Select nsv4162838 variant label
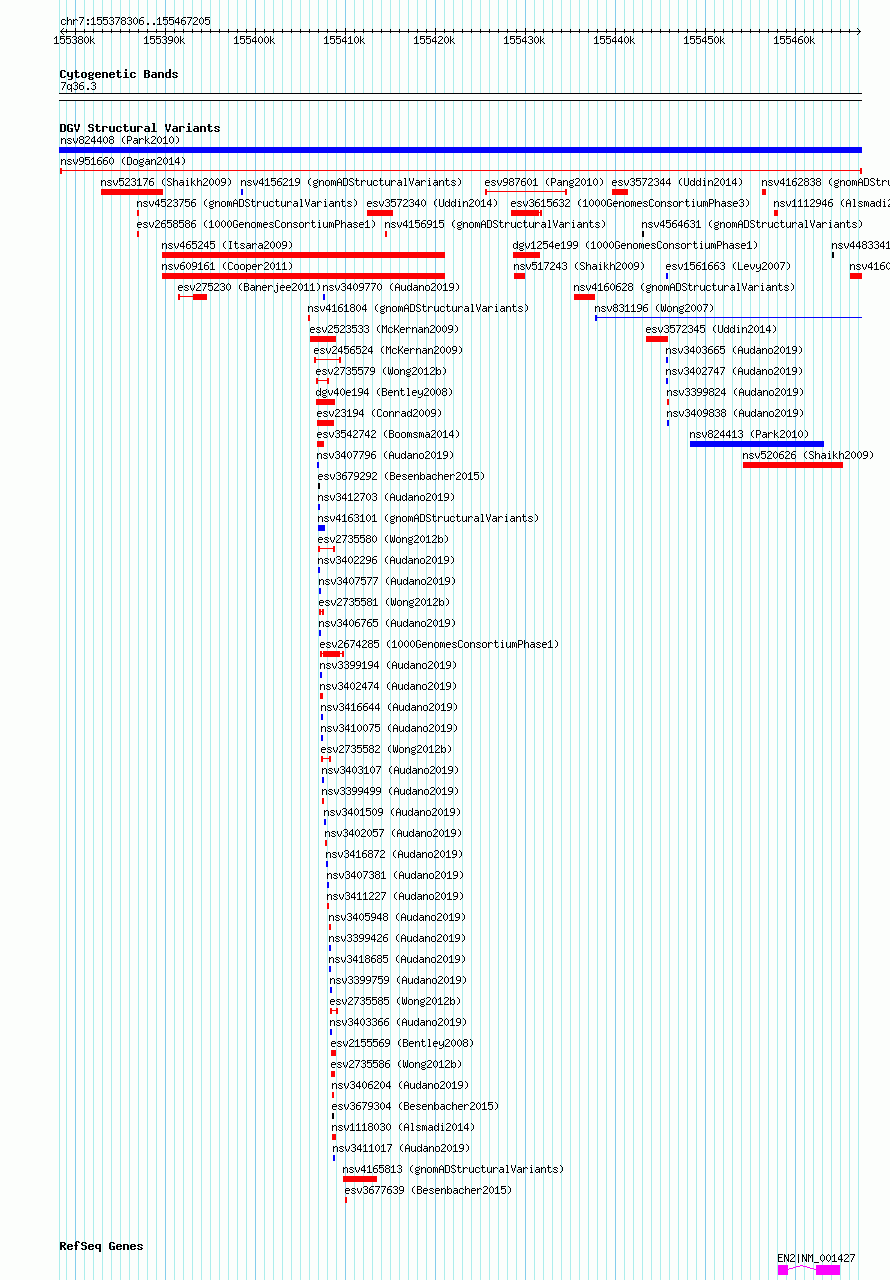The height and width of the screenshot is (1280, 890). 826,182
